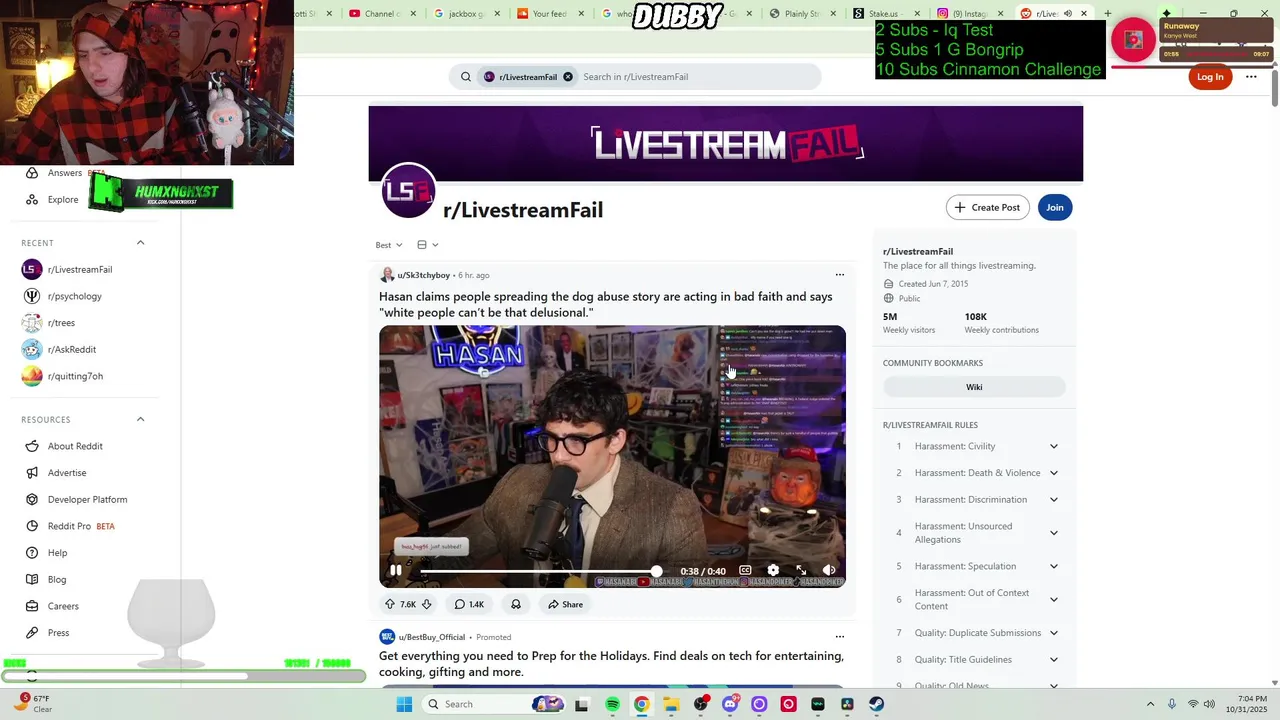
Task: Pause the Hasan video clip
Action: click(396, 571)
